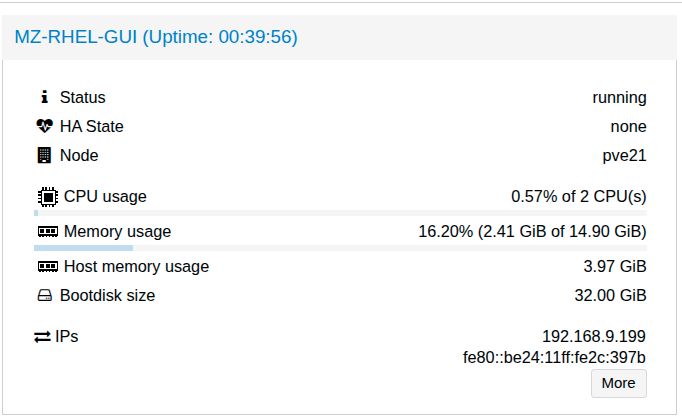682x420 pixels.
Task: Click the Memory usage RAM icon
Action: [47, 232]
